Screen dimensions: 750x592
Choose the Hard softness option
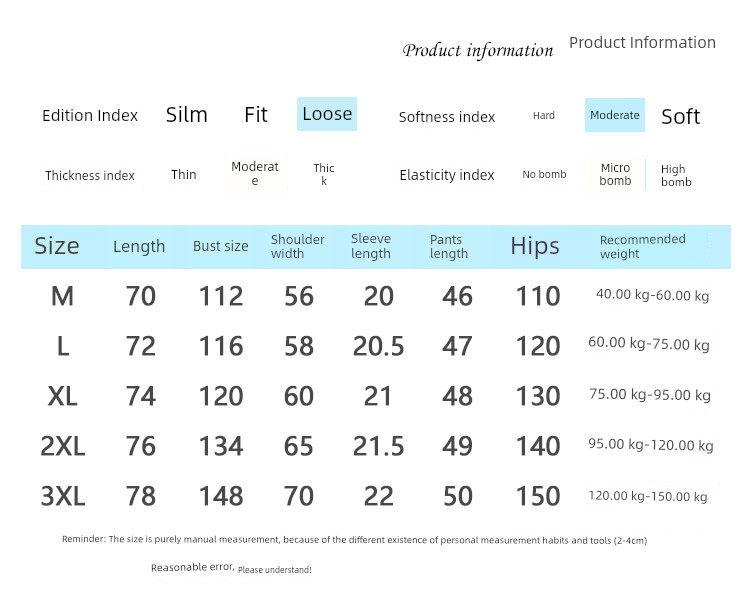pos(544,116)
